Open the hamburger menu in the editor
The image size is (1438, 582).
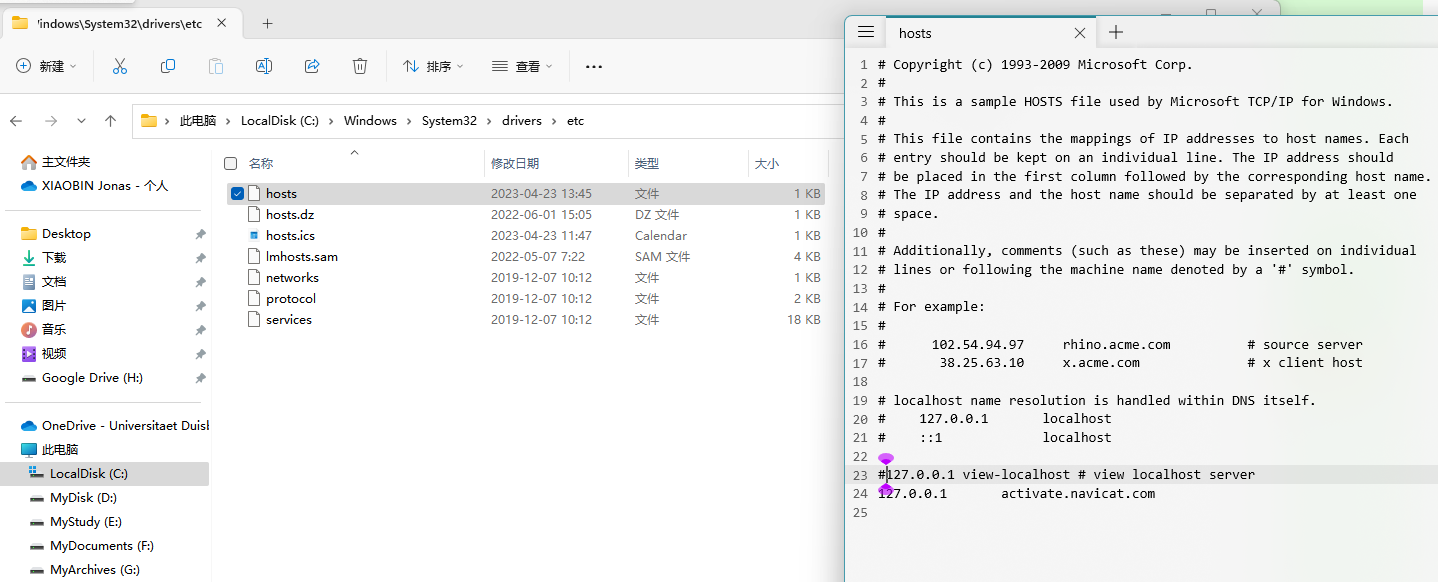(866, 32)
